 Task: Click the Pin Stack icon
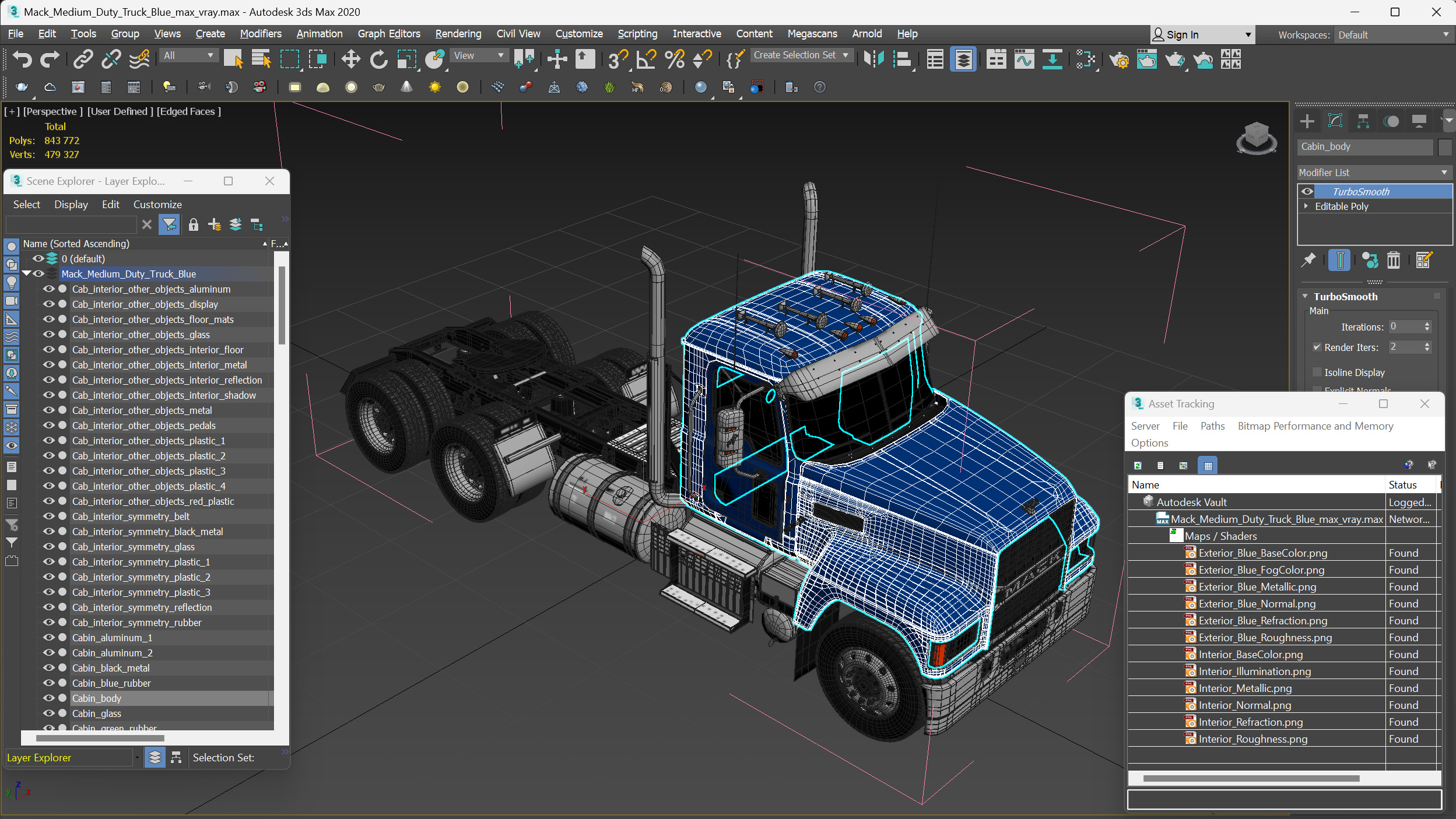1309,260
